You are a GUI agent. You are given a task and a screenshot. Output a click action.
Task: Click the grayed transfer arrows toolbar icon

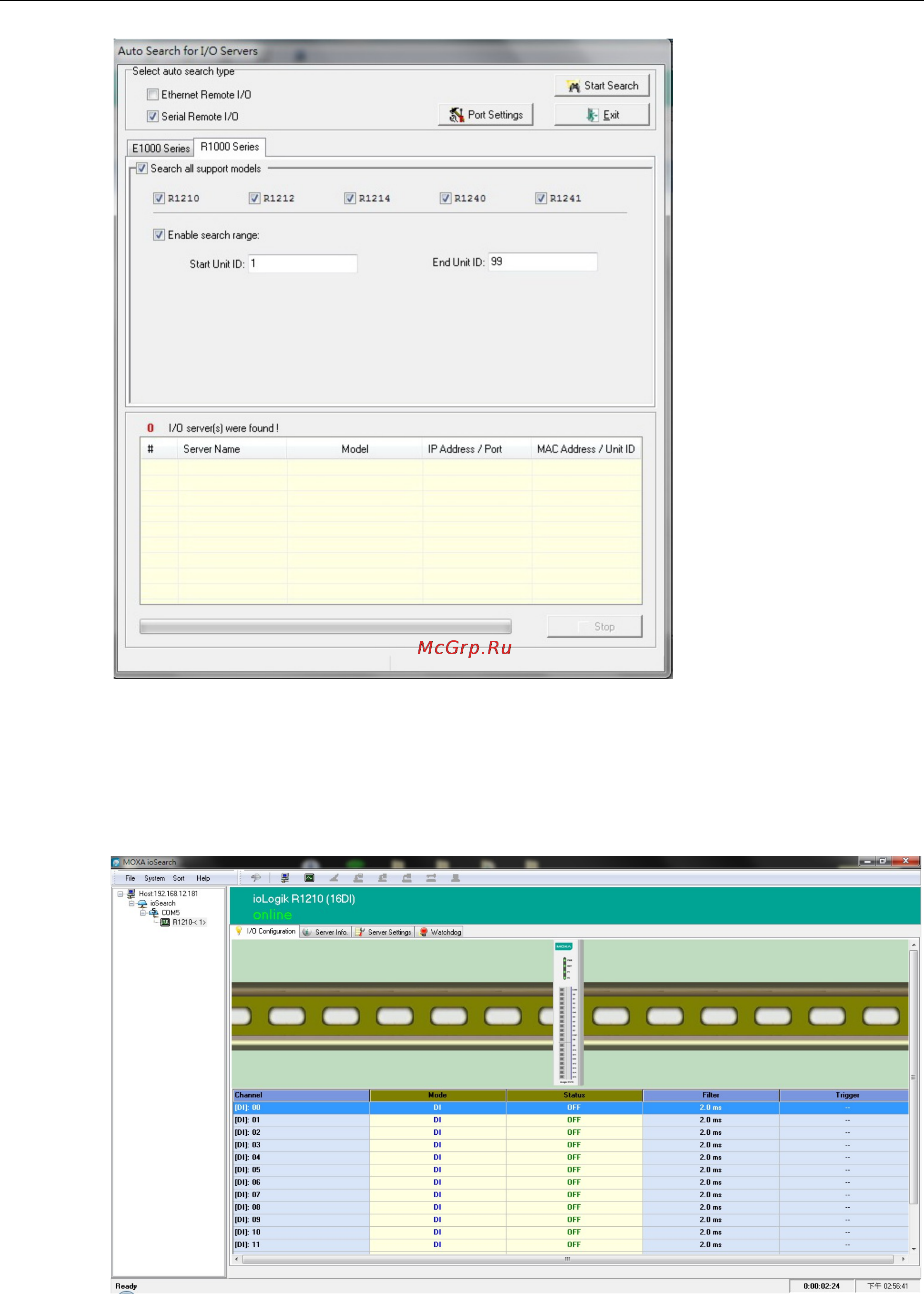431,878
